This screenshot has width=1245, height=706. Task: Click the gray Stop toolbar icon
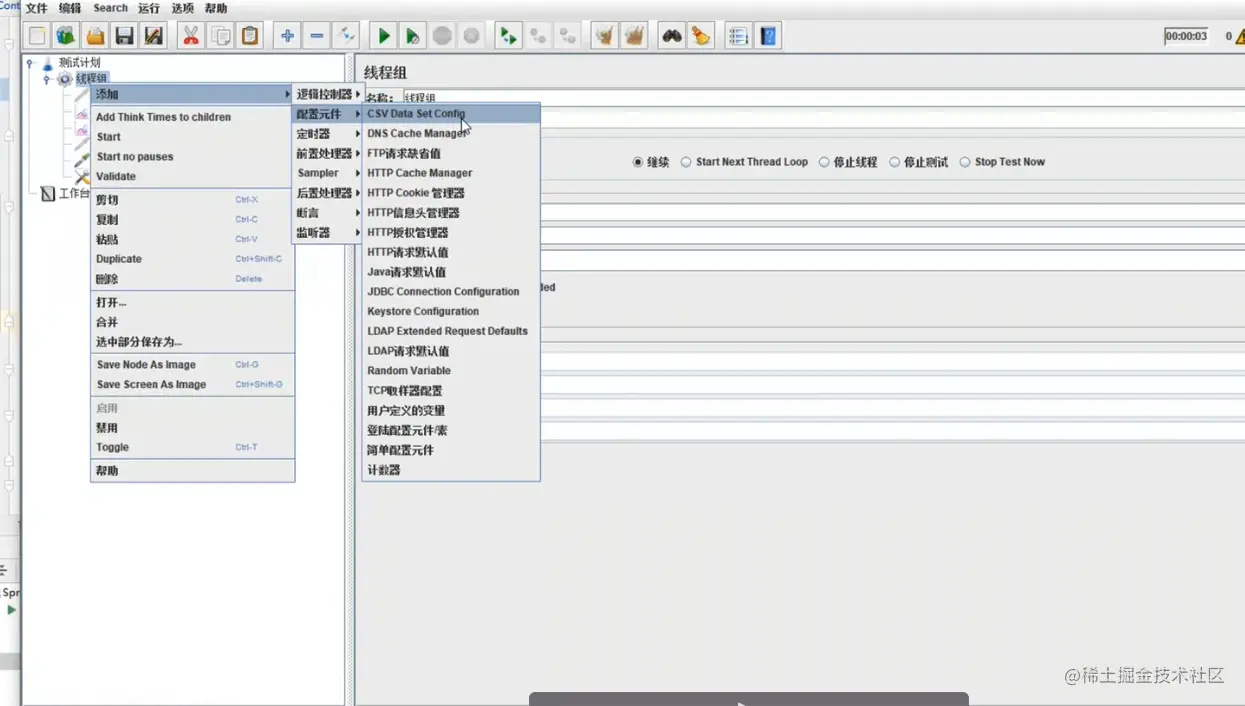442,36
